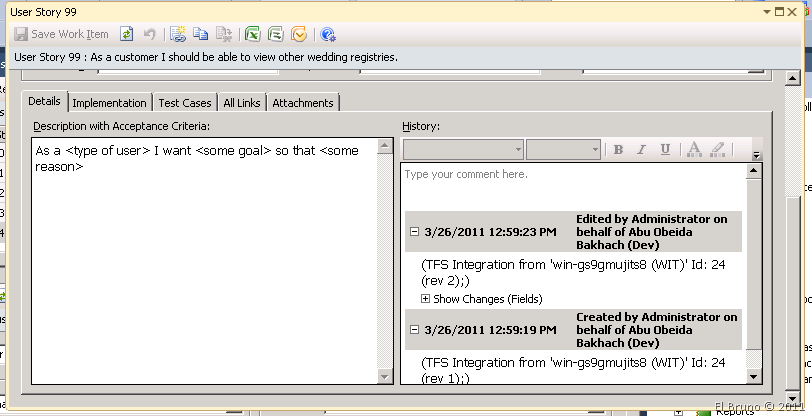Open work item in Outlook
The width and height of the screenshot is (812, 416).
298,34
